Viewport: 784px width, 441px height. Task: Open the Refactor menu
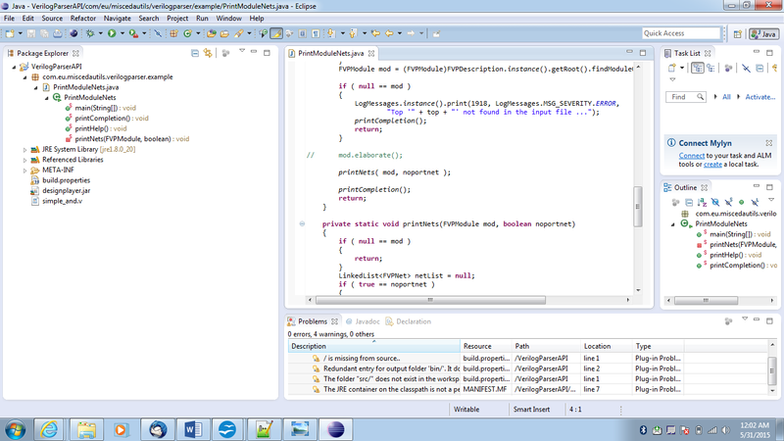[83, 18]
